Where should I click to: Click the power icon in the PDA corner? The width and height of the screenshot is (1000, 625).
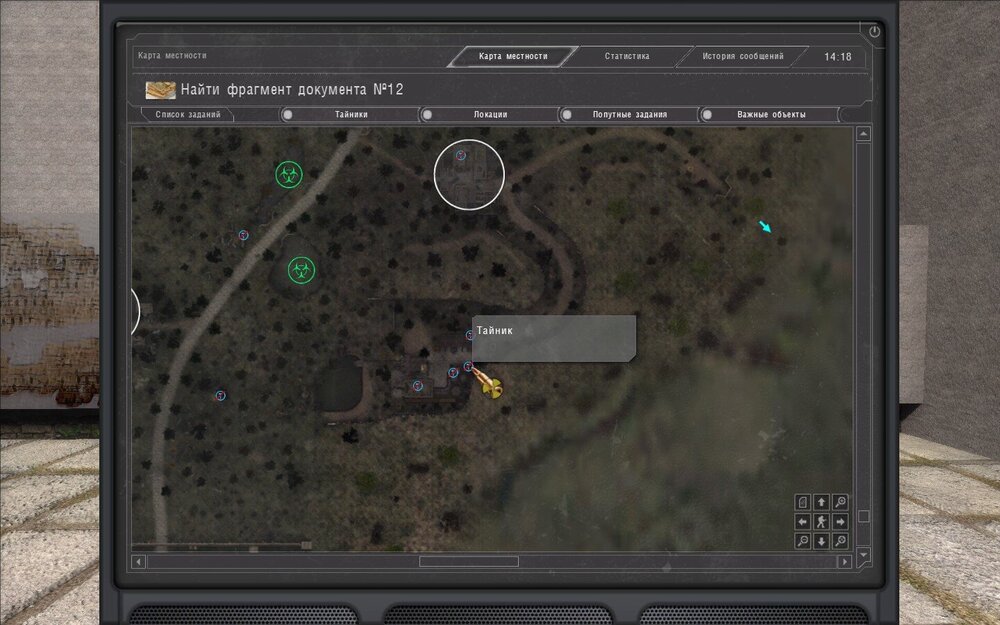coord(874,31)
